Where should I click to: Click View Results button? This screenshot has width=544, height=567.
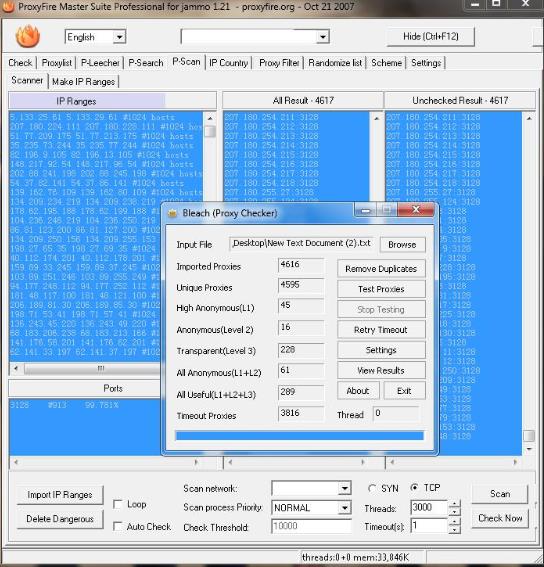click(x=381, y=371)
